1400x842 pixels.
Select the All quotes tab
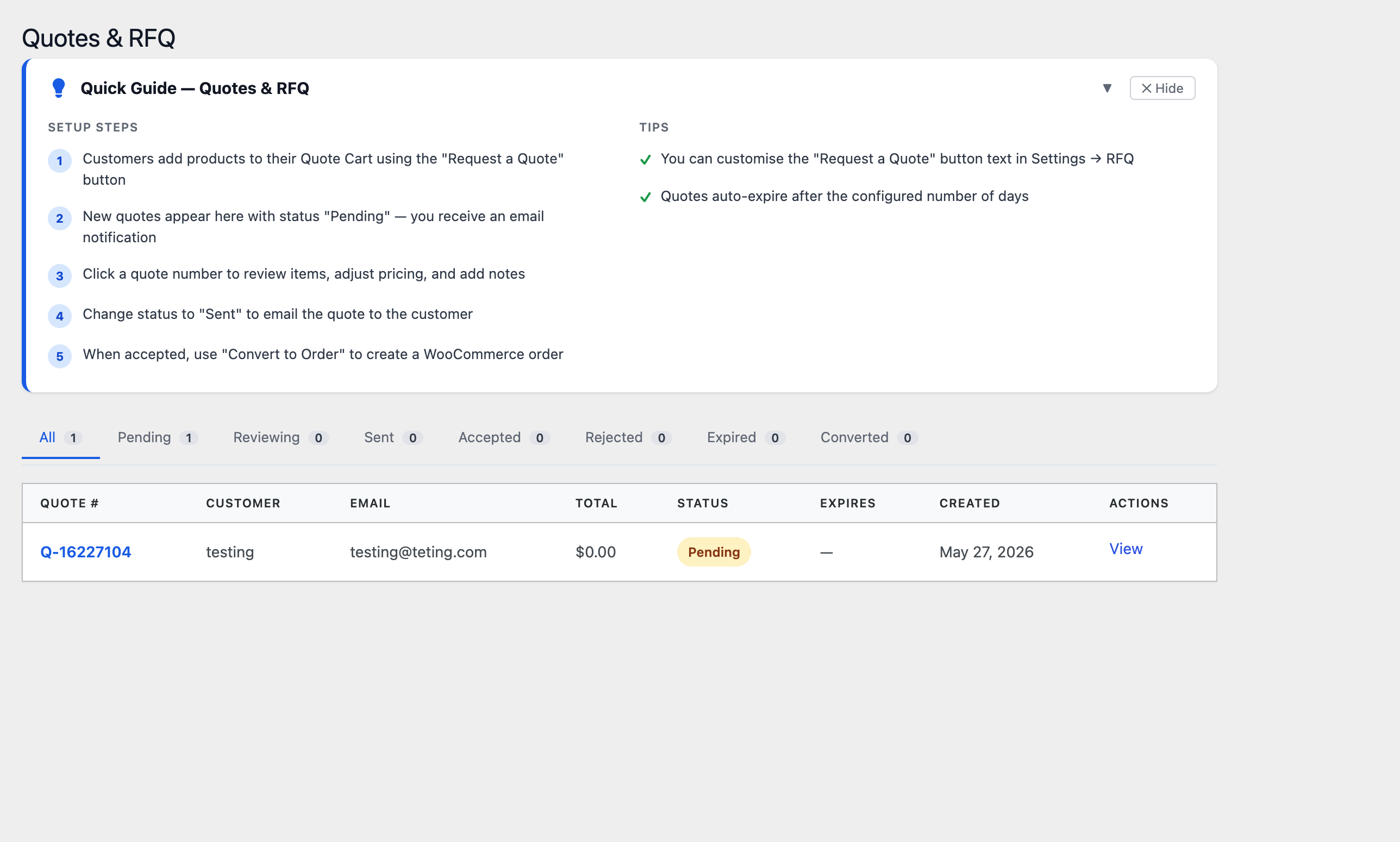tap(61, 437)
